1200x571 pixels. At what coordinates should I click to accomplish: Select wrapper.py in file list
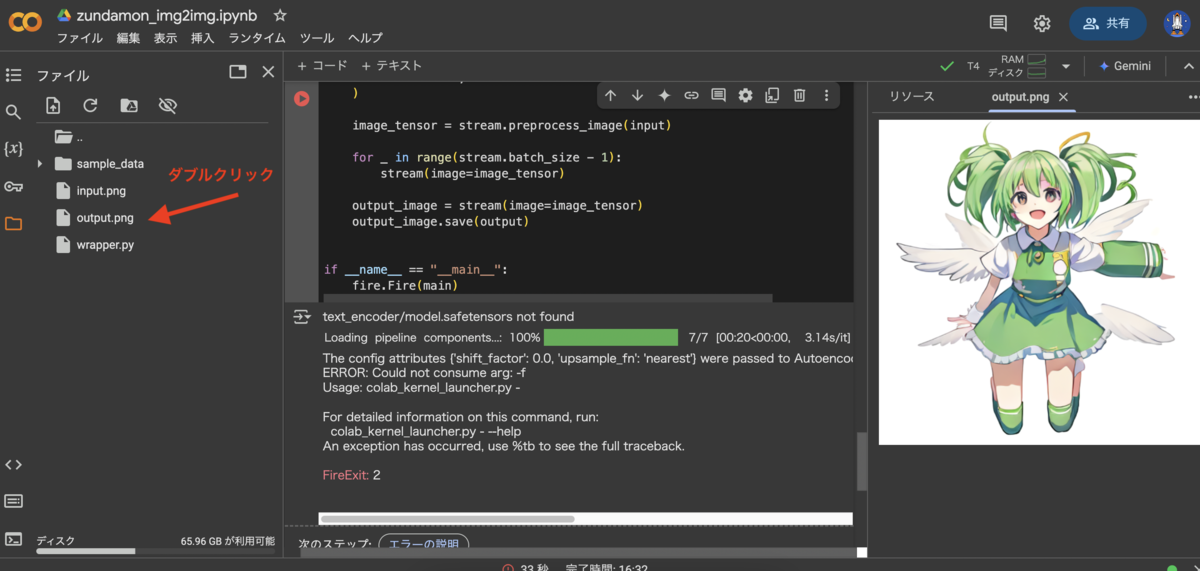point(105,244)
